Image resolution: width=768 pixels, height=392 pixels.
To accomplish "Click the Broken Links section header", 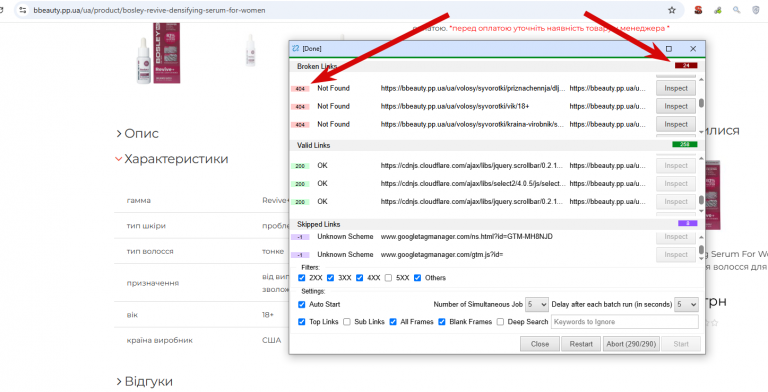I will 316,66.
